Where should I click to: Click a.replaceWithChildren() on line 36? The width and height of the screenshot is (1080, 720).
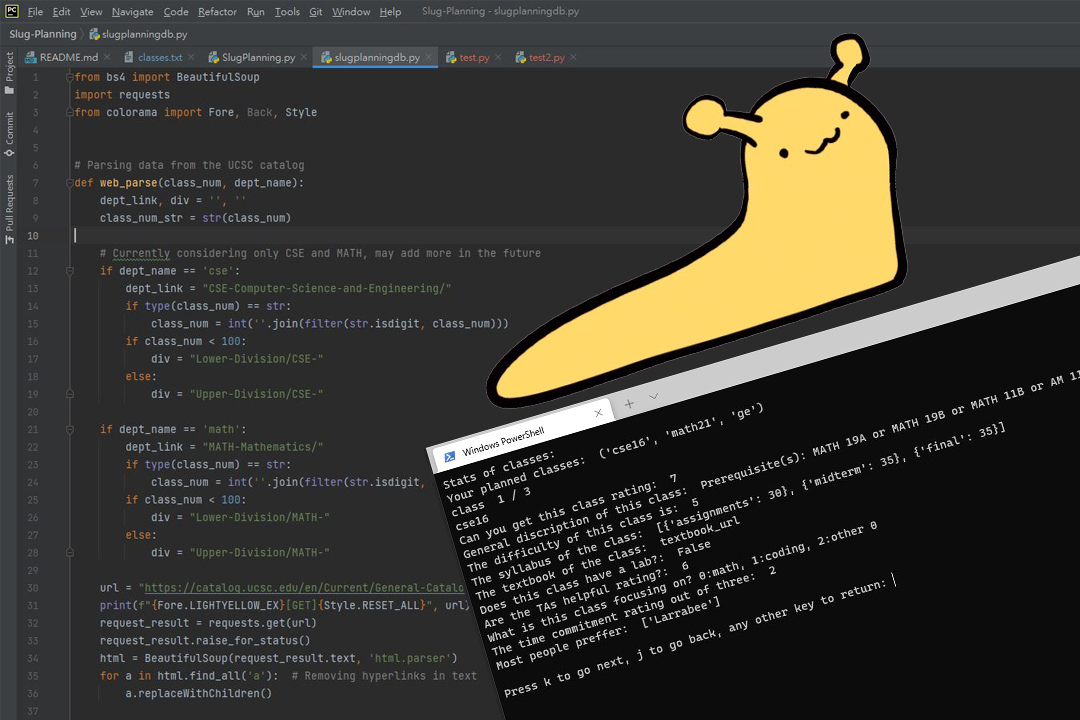198,693
